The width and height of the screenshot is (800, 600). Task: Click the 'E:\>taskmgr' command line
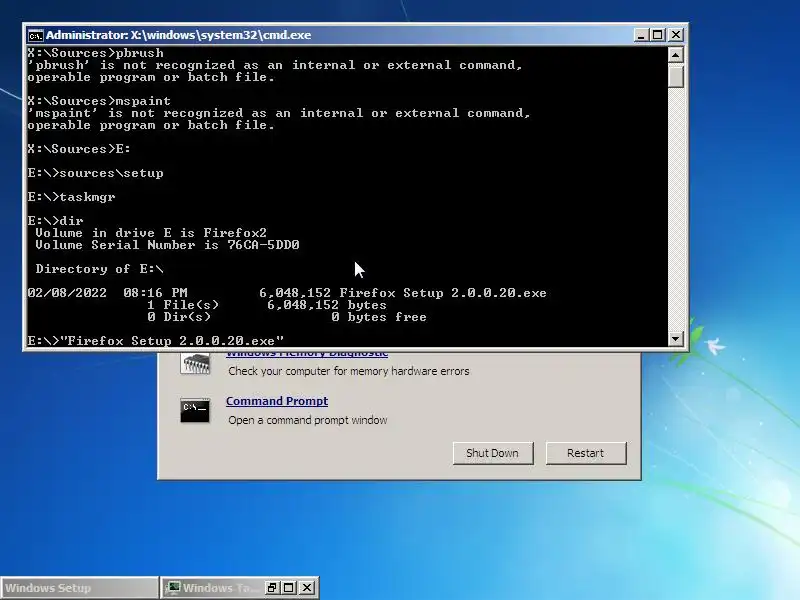(71, 197)
